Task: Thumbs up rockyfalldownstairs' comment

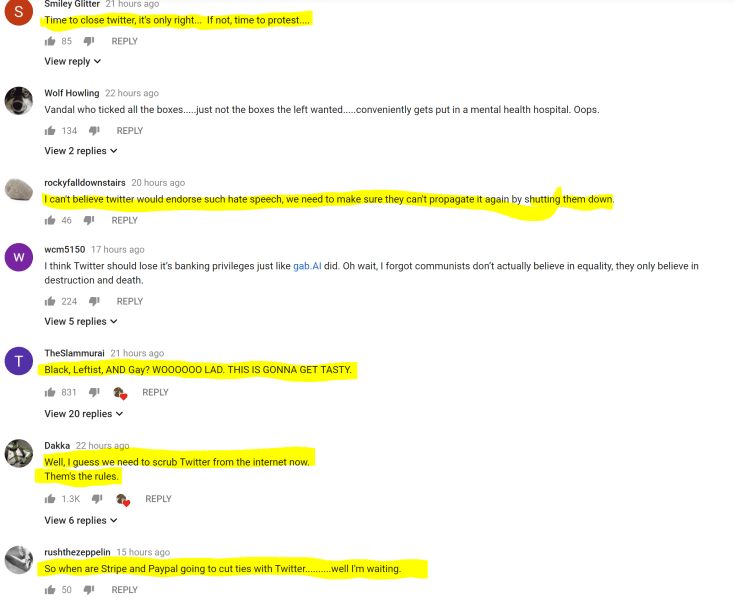Action: coord(50,220)
